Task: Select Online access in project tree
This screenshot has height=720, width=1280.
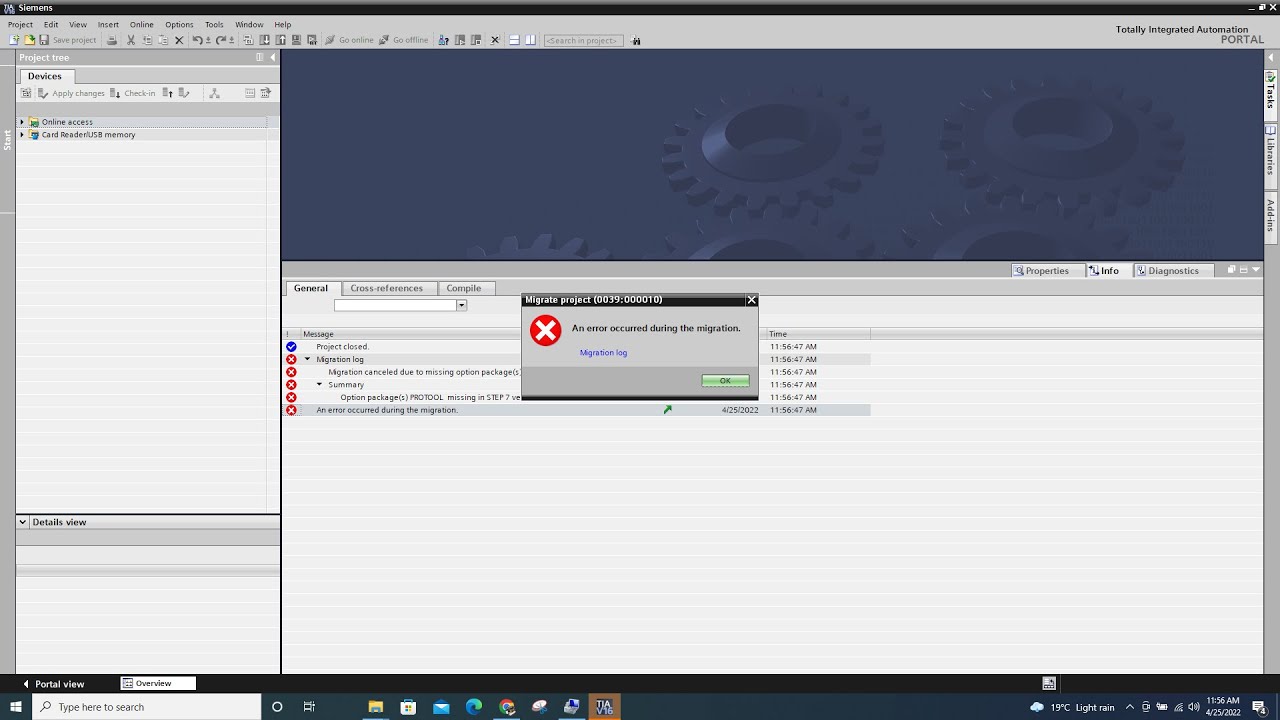Action: pyautogui.click(x=67, y=122)
